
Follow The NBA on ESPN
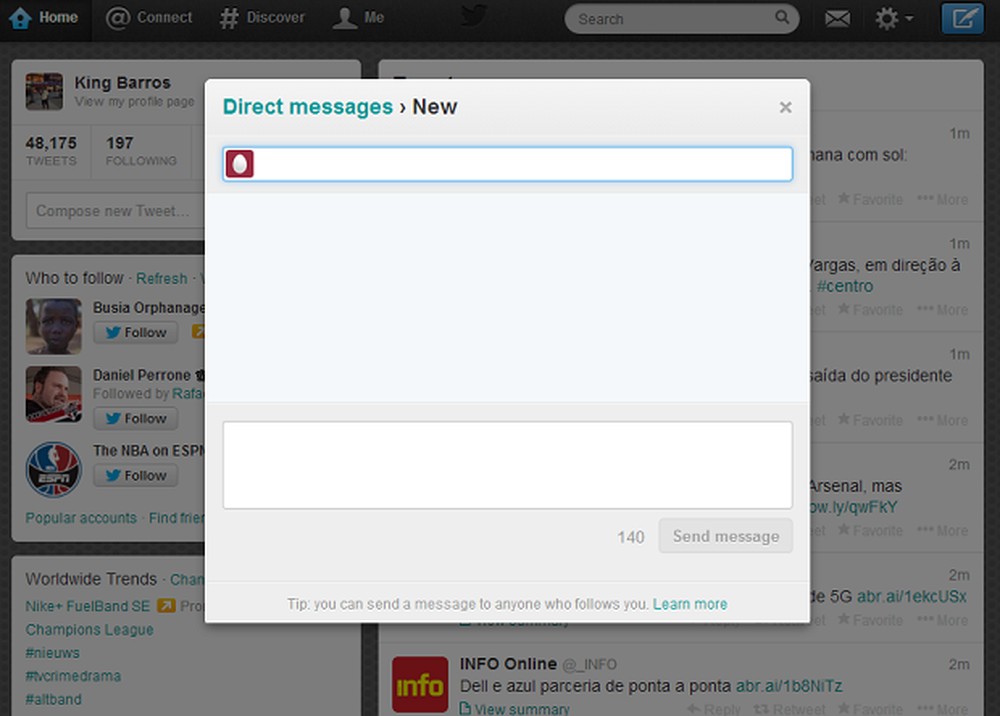click(135, 475)
